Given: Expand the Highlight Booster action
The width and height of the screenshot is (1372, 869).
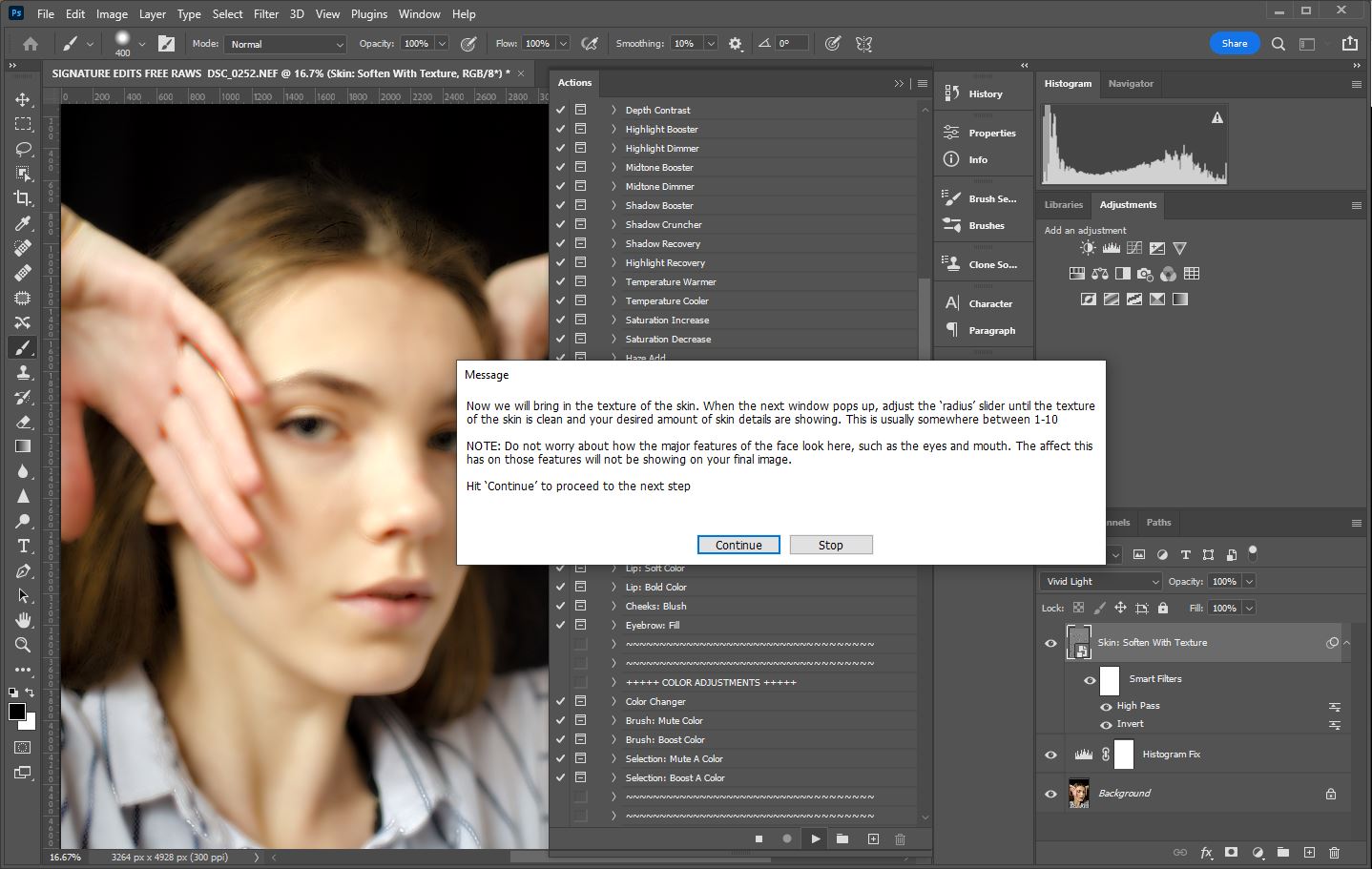Looking at the screenshot, I should click(x=613, y=129).
